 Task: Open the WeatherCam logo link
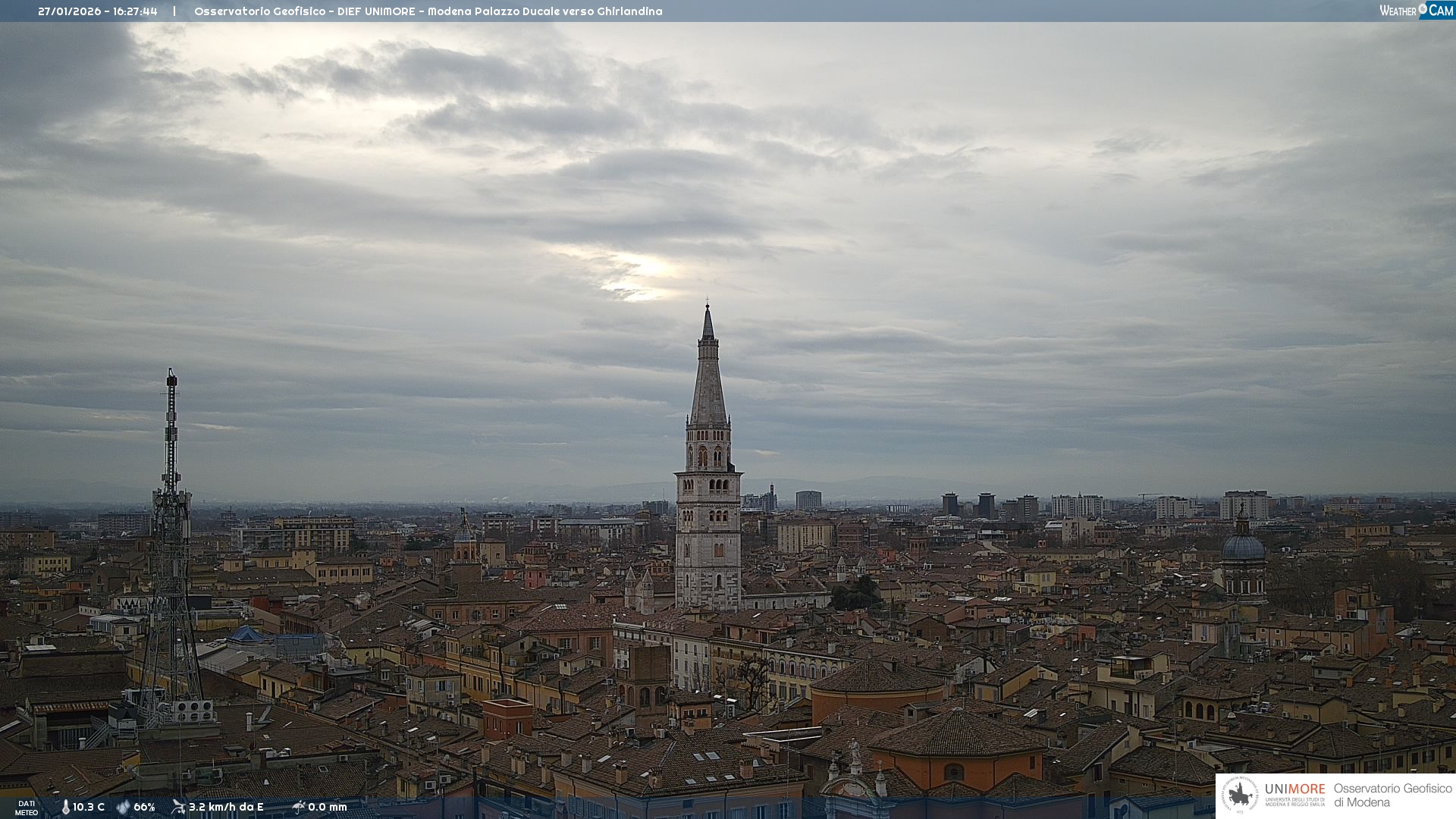tap(1415, 10)
